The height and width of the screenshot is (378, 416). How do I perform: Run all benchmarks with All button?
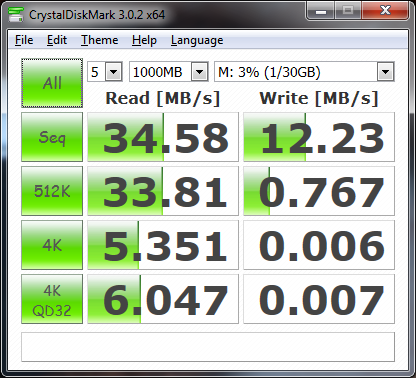[x=52, y=83]
